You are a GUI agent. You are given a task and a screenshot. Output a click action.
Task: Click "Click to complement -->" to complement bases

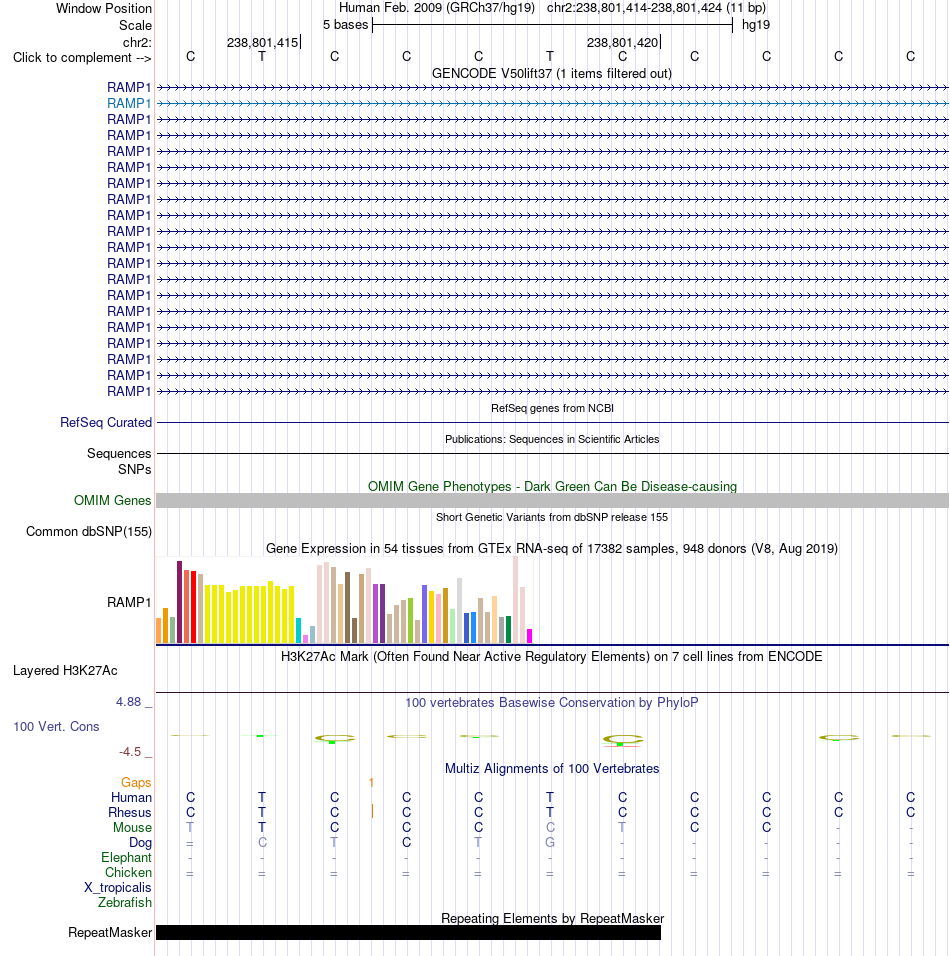(82, 58)
